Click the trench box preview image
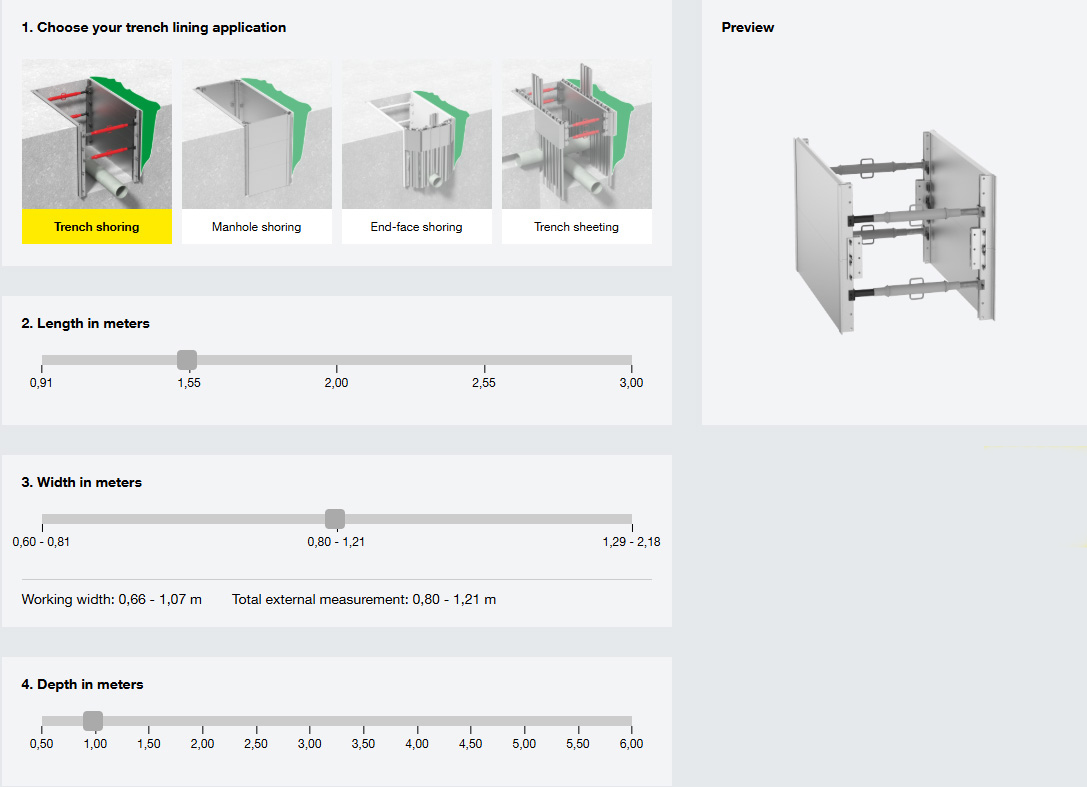 pyautogui.click(x=894, y=232)
